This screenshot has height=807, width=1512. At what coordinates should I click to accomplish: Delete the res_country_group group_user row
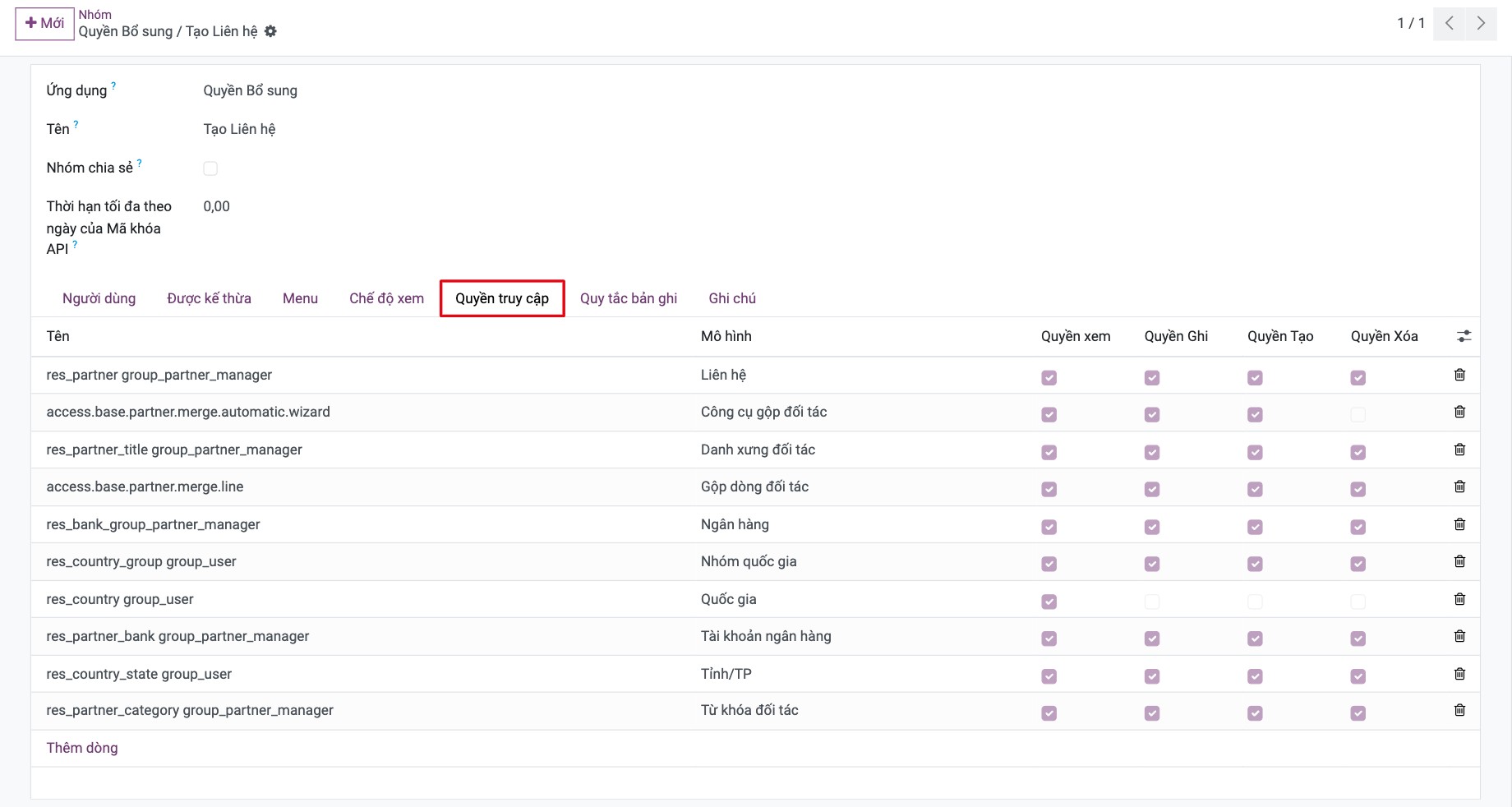click(x=1459, y=561)
